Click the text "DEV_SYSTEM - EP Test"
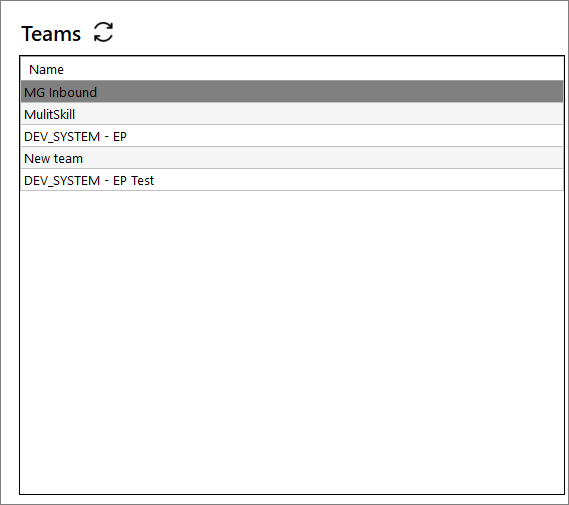This screenshot has height=505, width=569. 89,180
